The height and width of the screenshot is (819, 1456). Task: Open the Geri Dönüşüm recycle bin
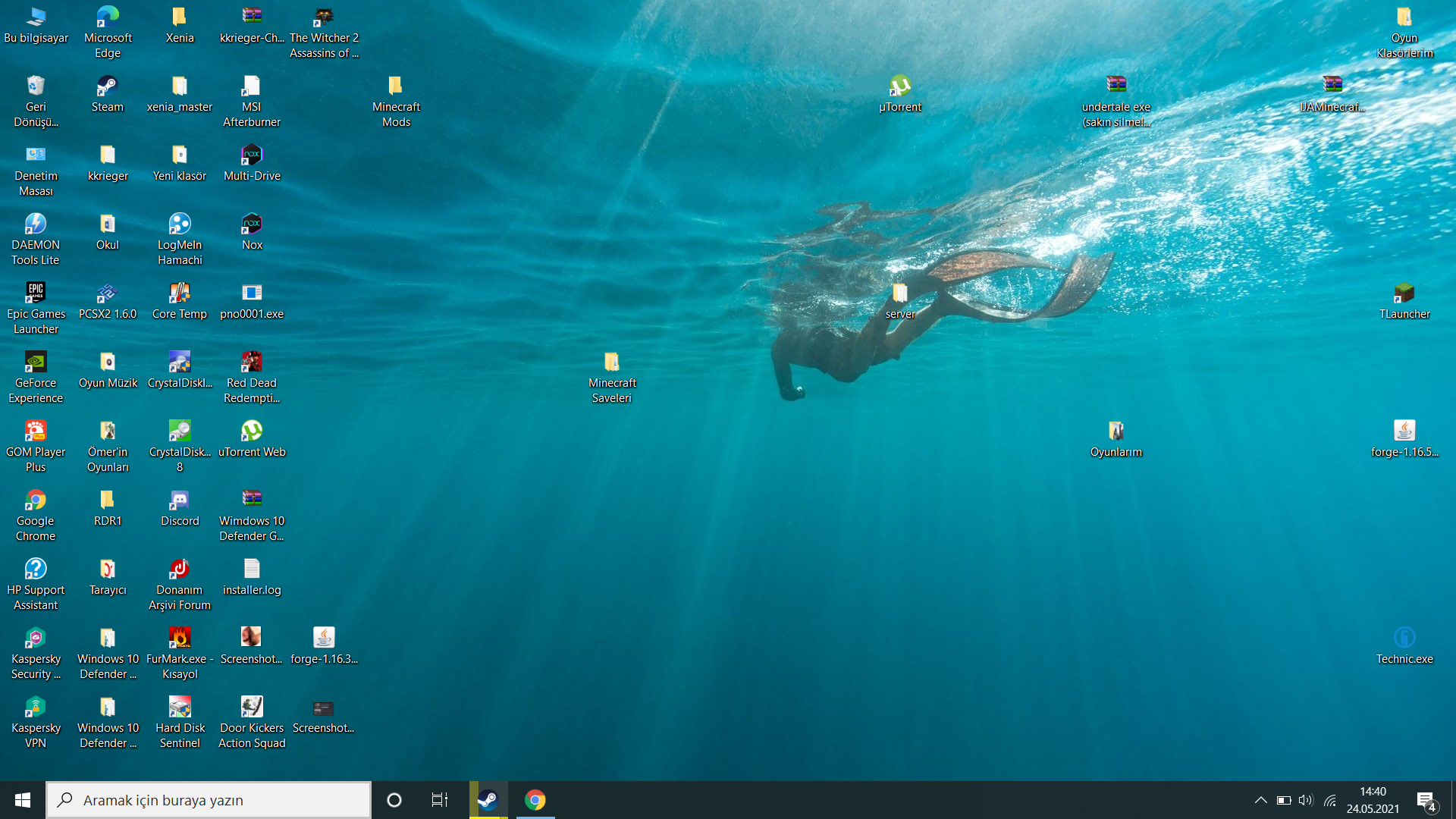36,101
